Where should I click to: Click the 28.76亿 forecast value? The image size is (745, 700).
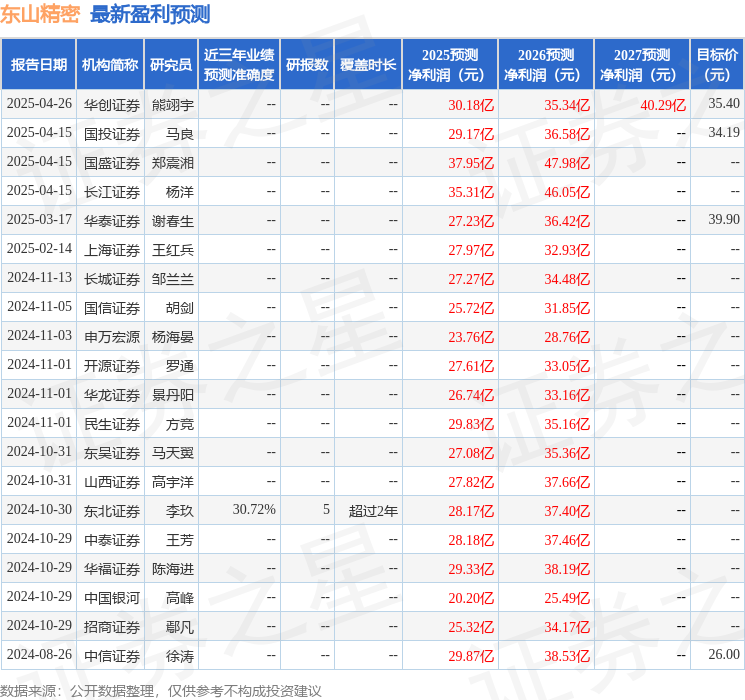click(567, 337)
